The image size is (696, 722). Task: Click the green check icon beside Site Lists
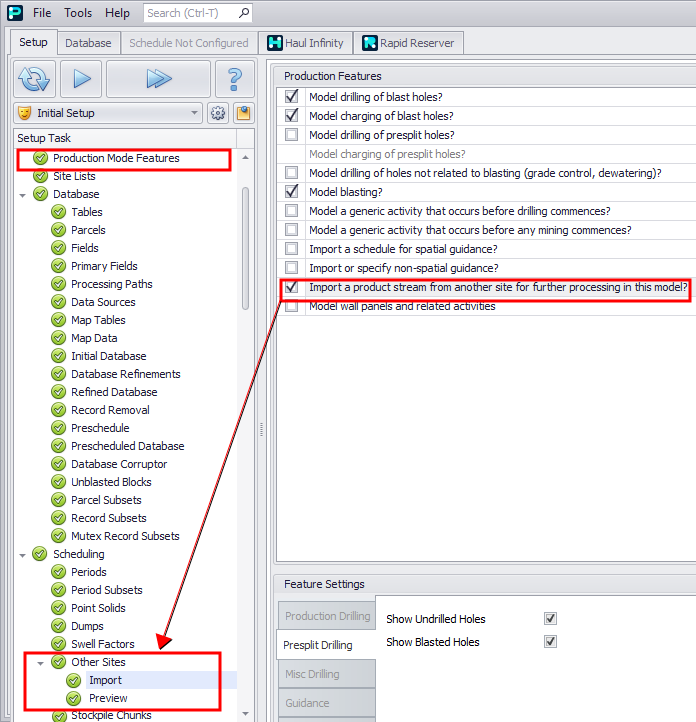(41, 176)
